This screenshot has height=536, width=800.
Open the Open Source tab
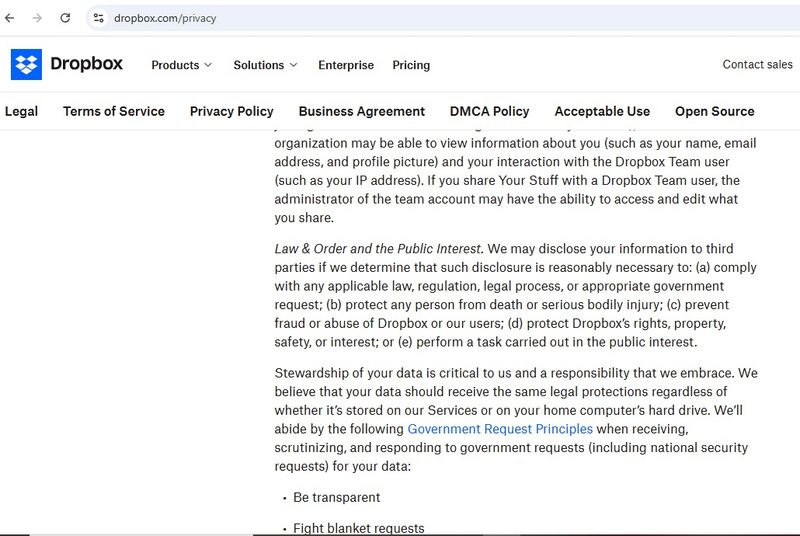pos(714,111)
